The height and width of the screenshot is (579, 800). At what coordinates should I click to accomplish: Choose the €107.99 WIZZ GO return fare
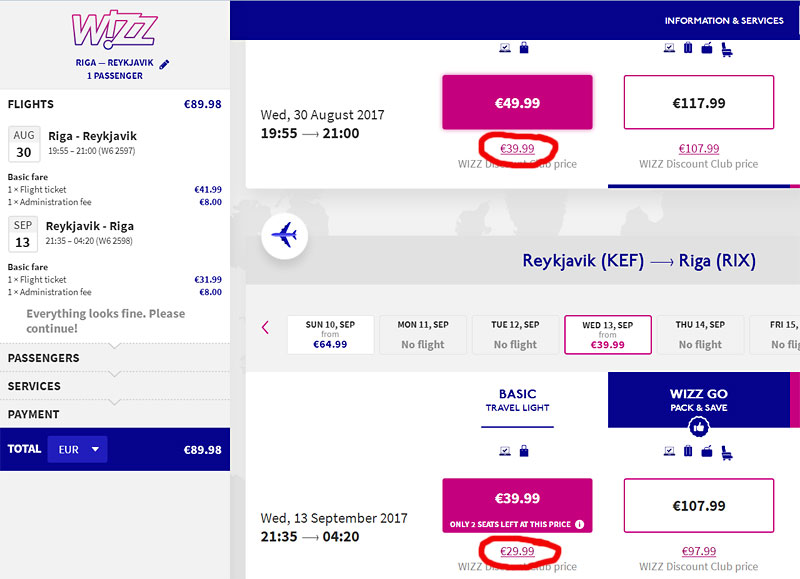point(698,506)
